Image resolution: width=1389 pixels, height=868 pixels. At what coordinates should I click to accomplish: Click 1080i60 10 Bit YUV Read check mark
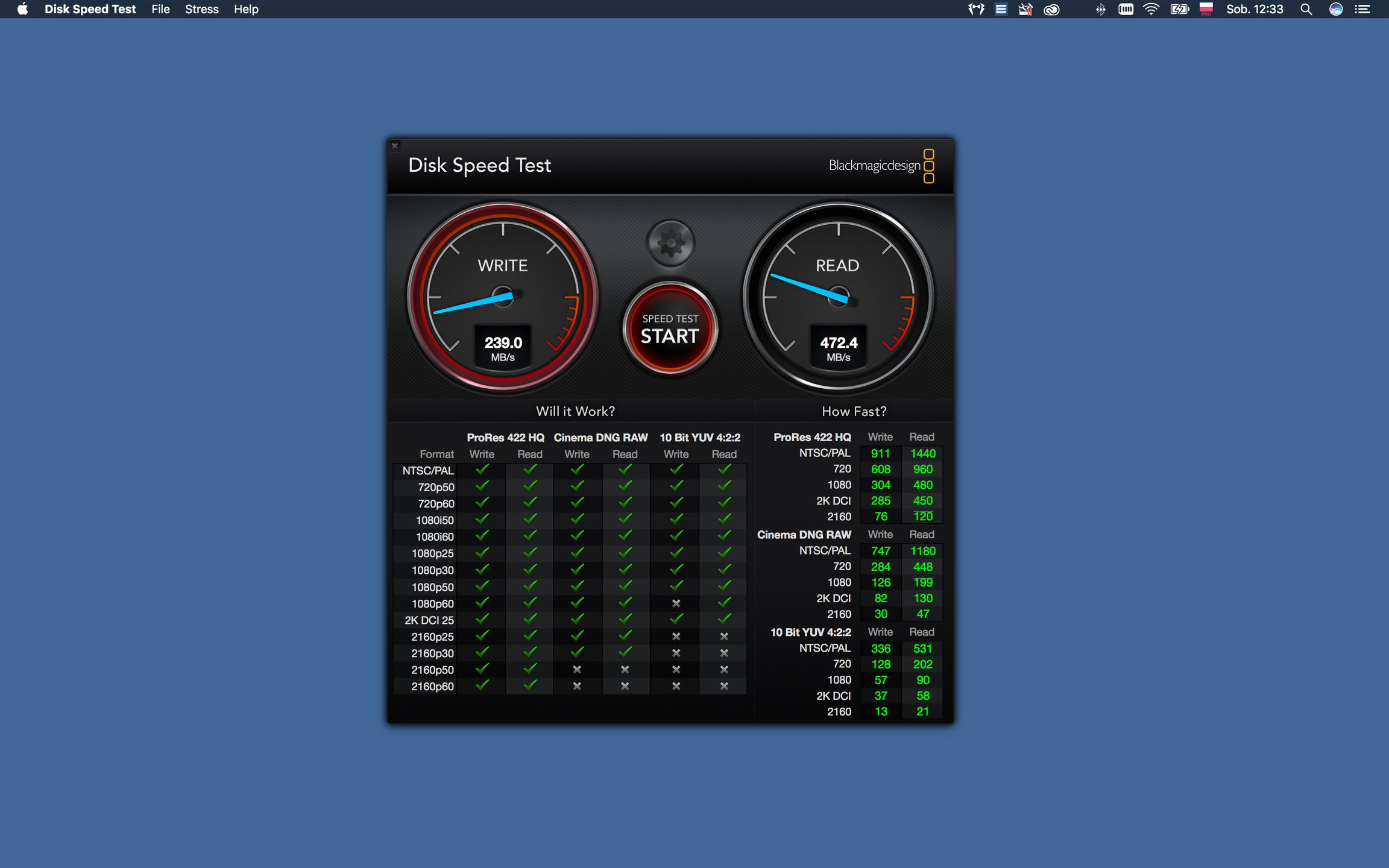pos(724,536)
